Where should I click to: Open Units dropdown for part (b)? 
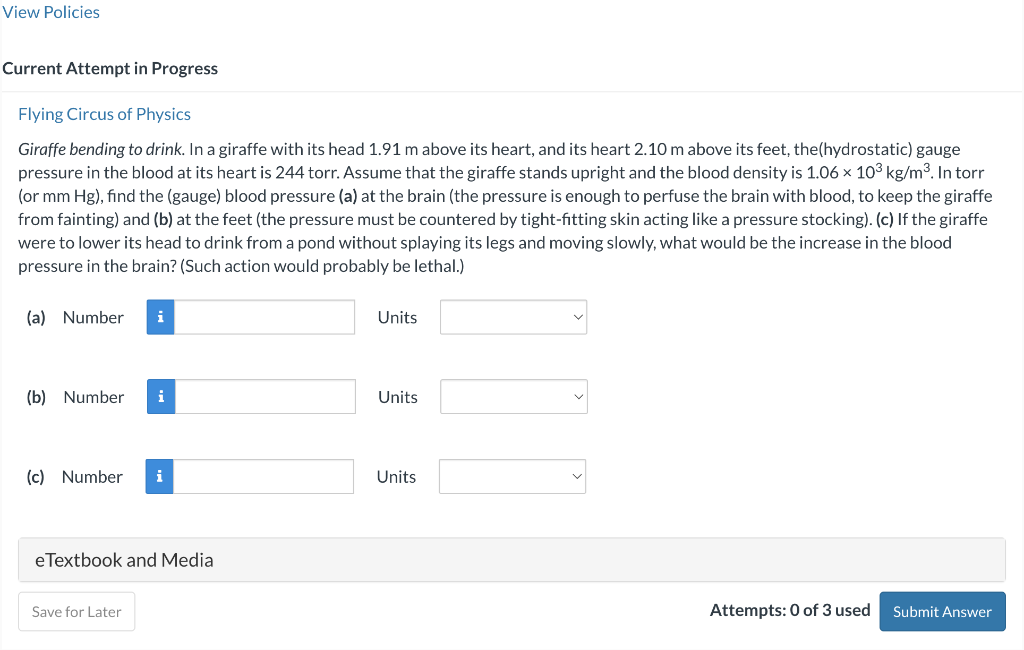pyautogui.click(x=514, y=397)
